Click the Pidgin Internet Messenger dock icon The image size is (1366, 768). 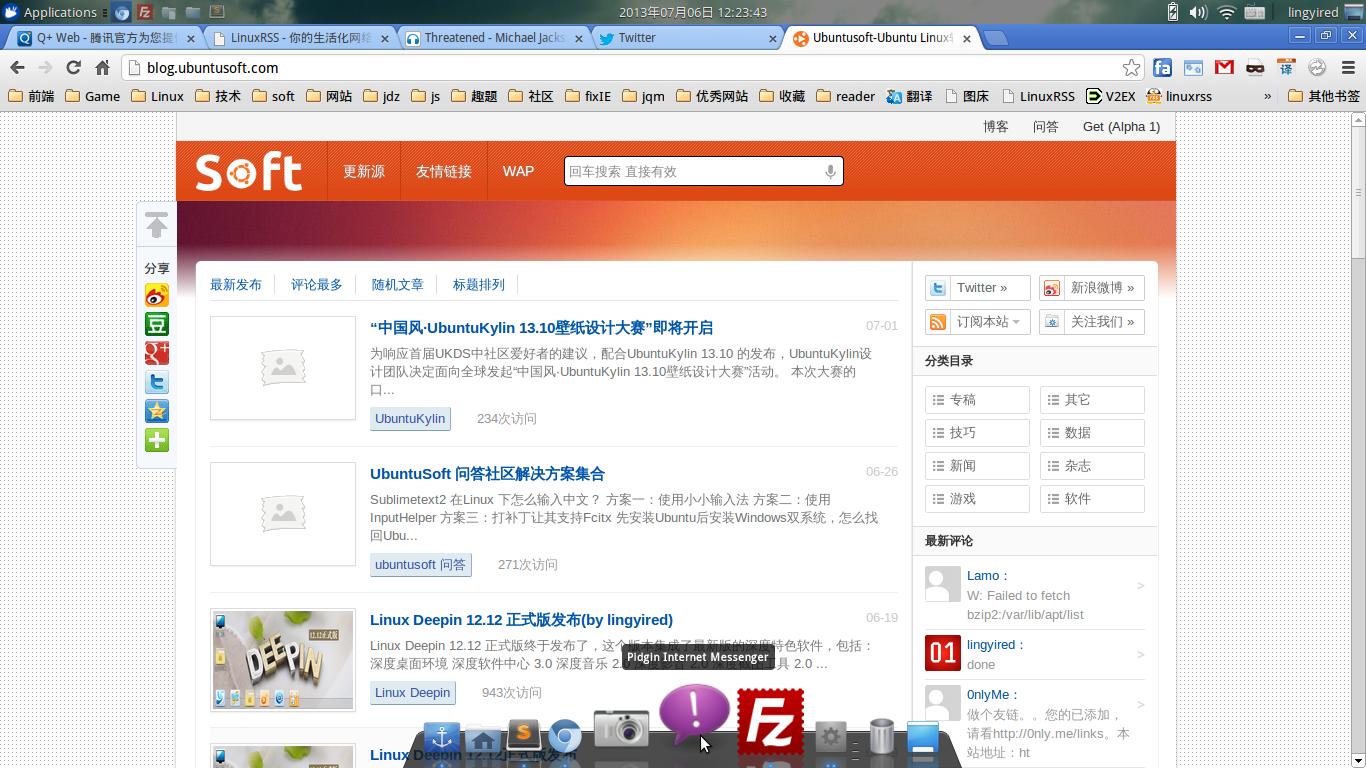pyautogui.click(x=694, y=716)
